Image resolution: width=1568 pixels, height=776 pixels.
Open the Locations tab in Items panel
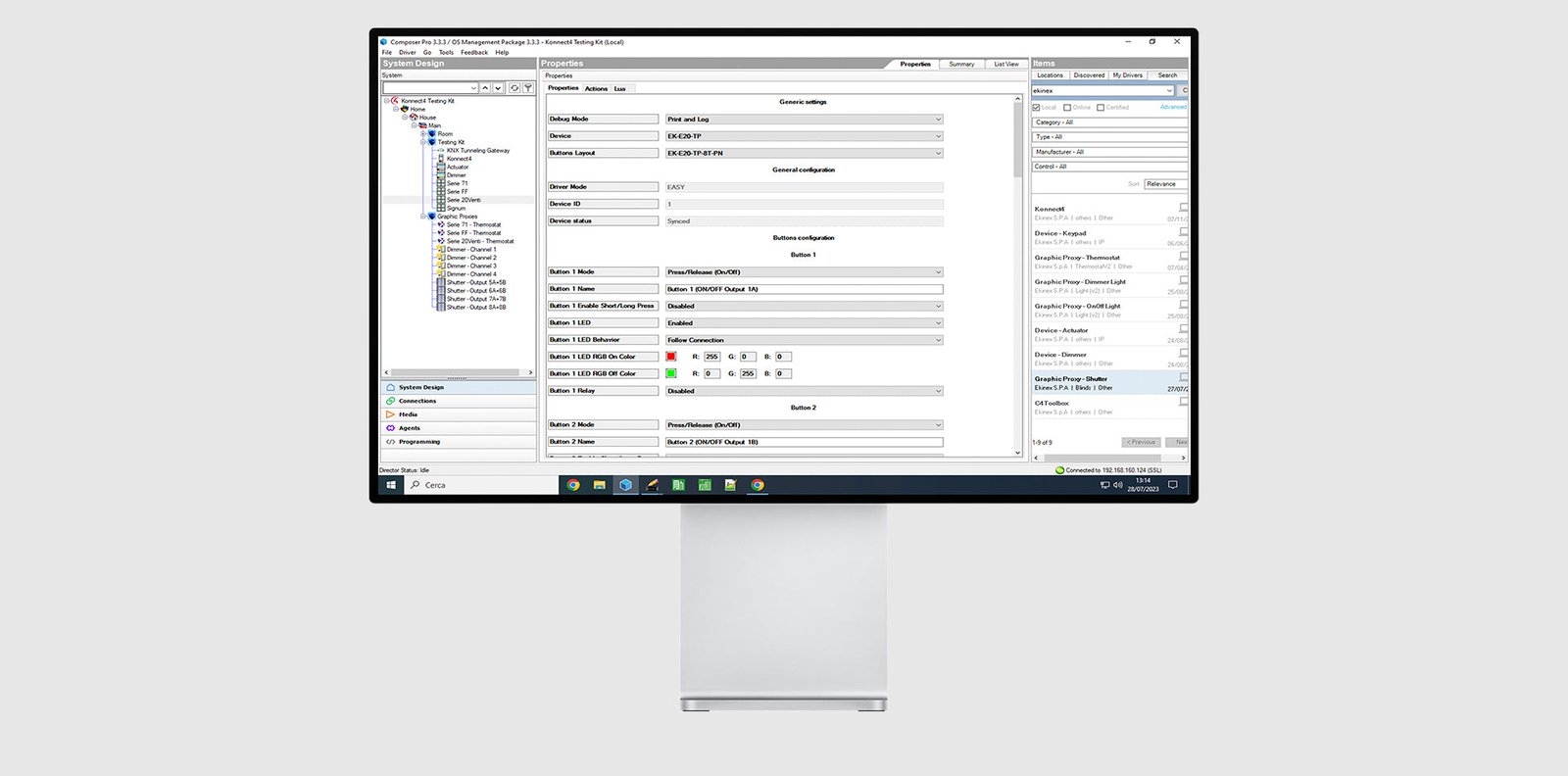tap(1051, 75)
